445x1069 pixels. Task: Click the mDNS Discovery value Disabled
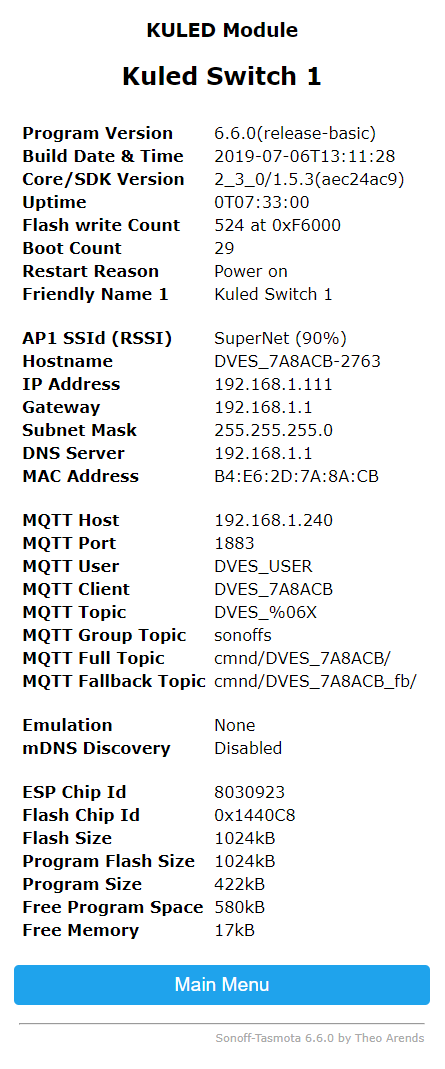coord(248,748)
